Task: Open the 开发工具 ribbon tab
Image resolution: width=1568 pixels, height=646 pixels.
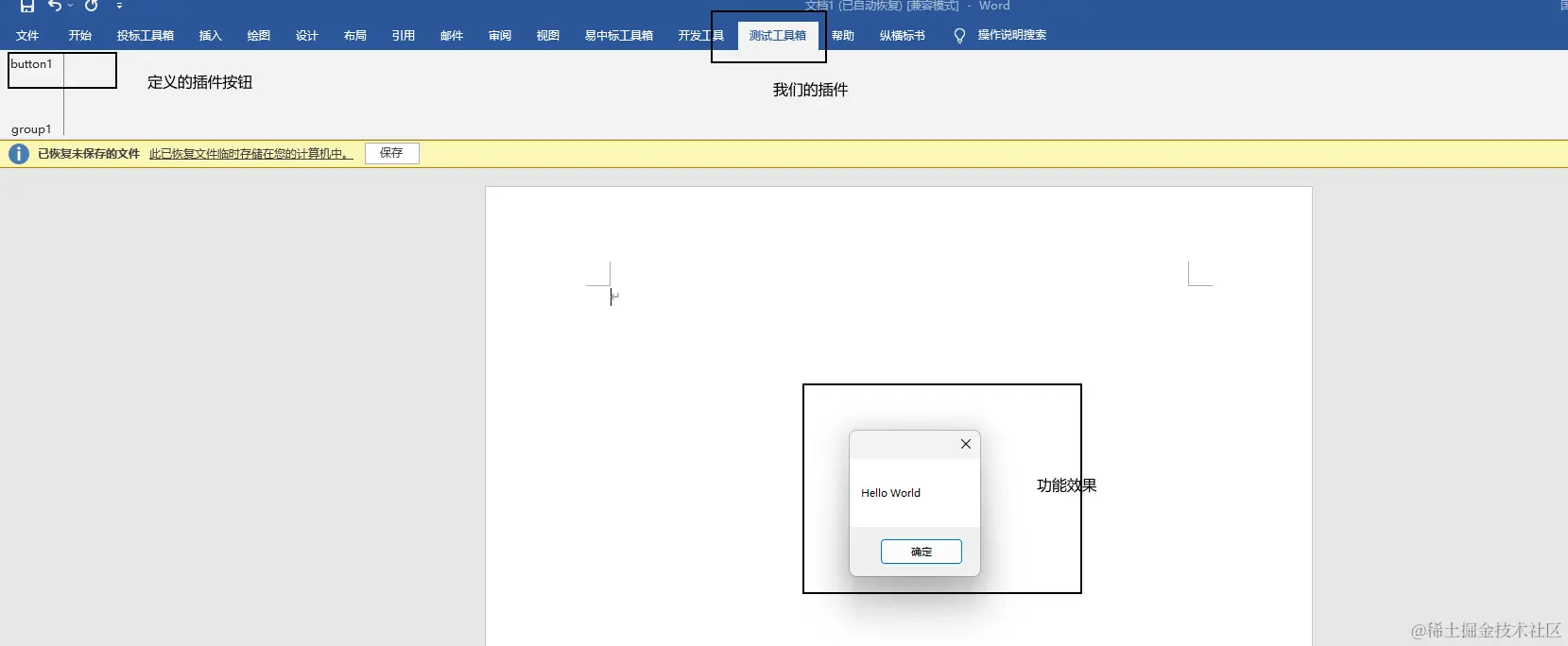Action: (x=700, y=36)
